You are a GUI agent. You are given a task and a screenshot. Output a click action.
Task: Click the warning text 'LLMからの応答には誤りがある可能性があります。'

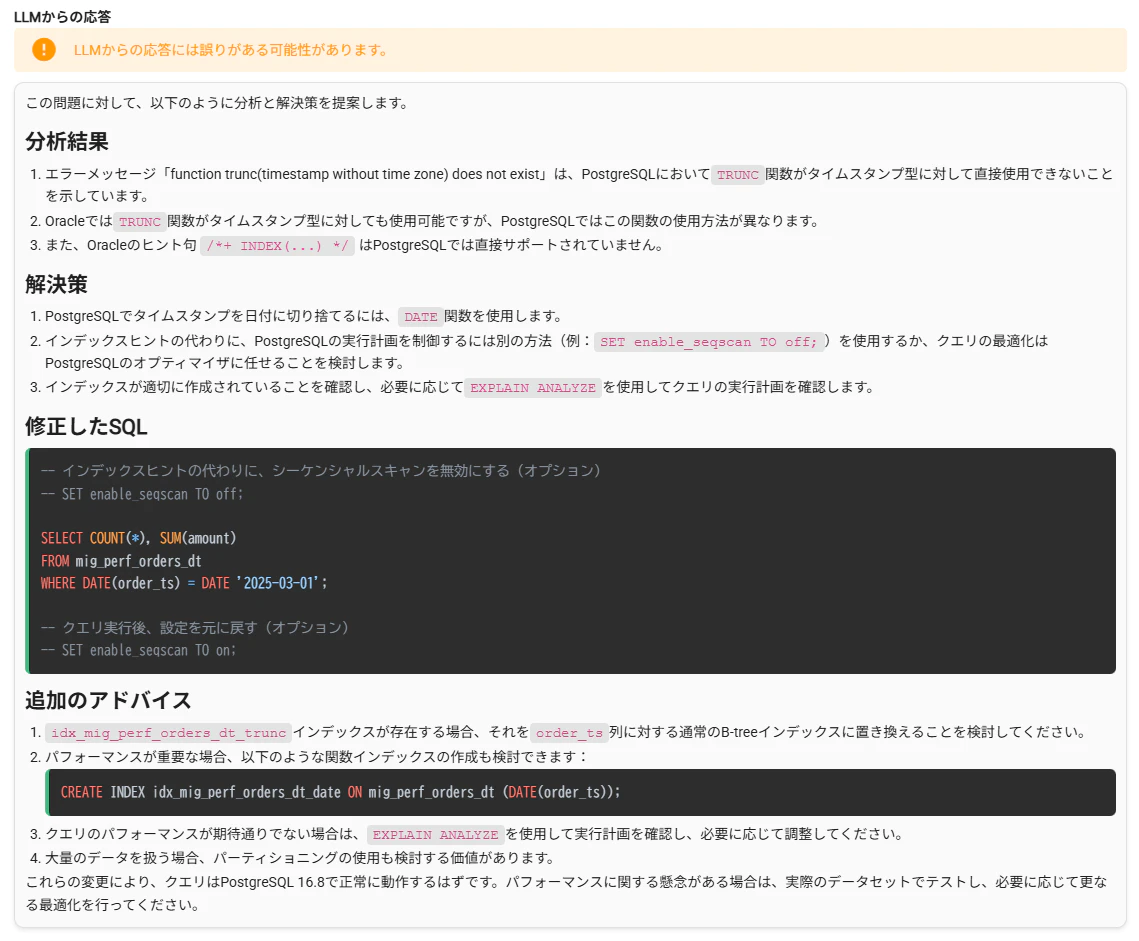click(232, 50)
